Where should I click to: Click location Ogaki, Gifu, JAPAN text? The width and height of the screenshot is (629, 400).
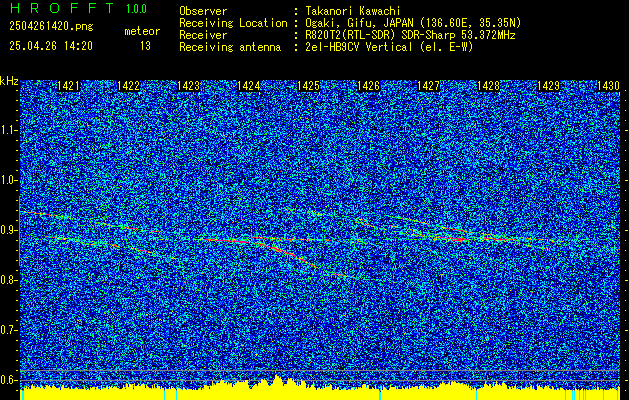click(x=413, y=23)
